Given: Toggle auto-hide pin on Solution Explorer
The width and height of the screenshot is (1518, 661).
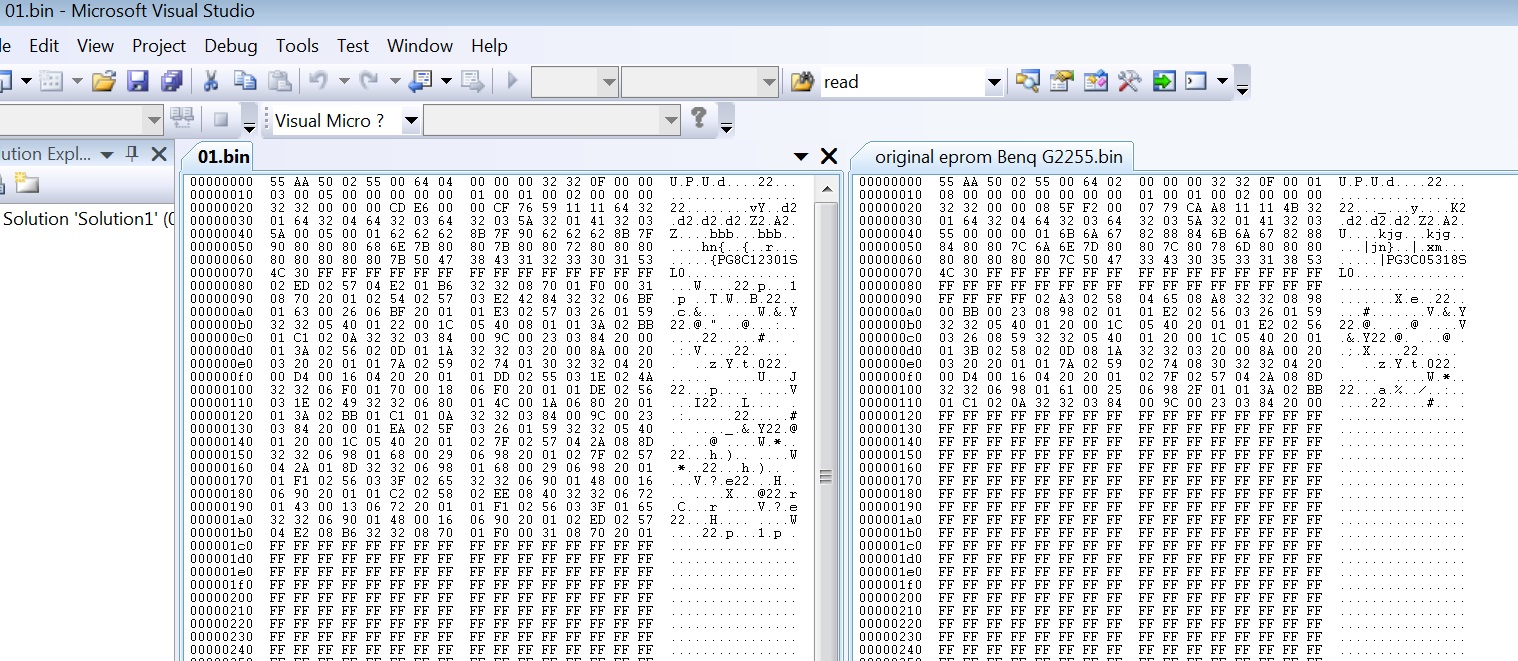Looking at the screenshot, I should (132, 154).
